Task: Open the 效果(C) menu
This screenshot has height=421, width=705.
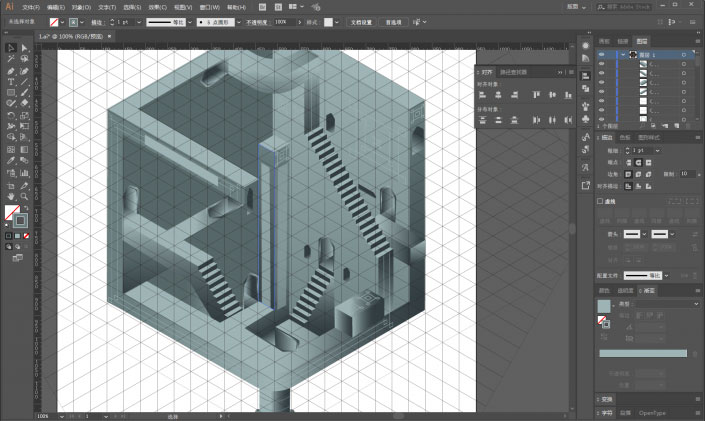Action: pos(157,7)
